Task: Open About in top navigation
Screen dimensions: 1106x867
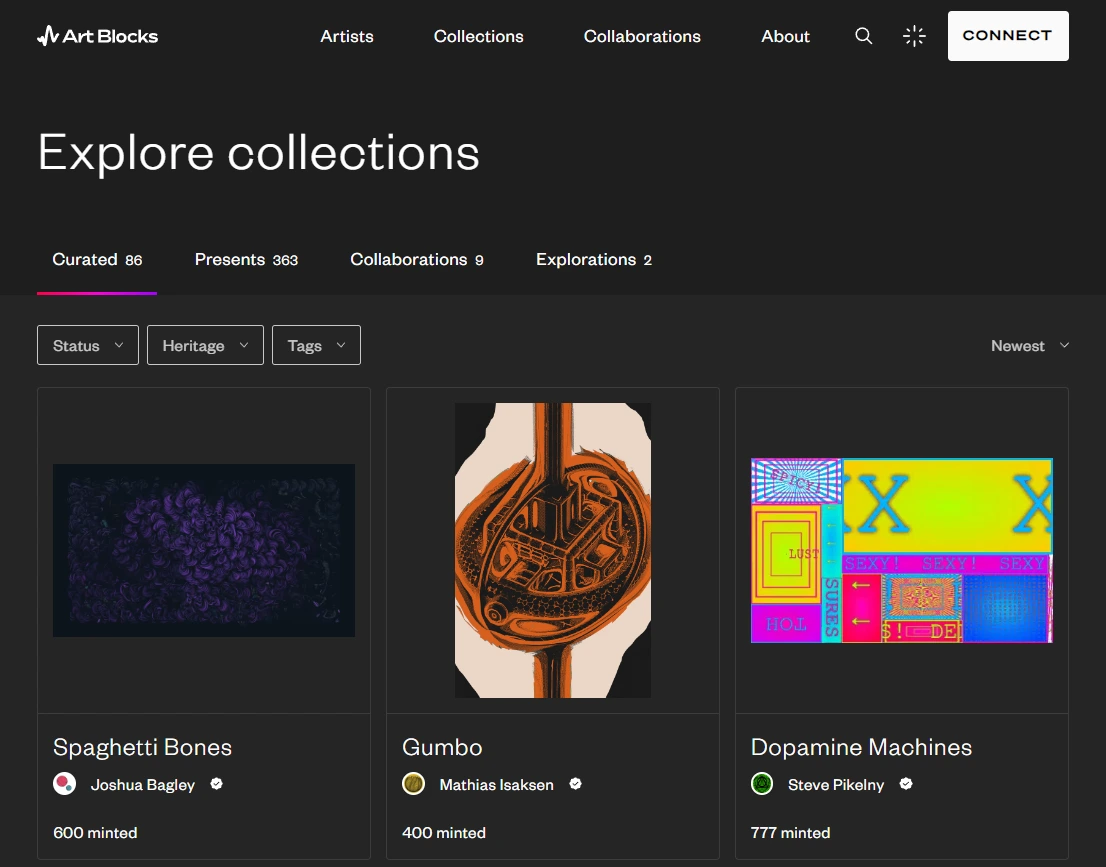Action: coord(785,36)
